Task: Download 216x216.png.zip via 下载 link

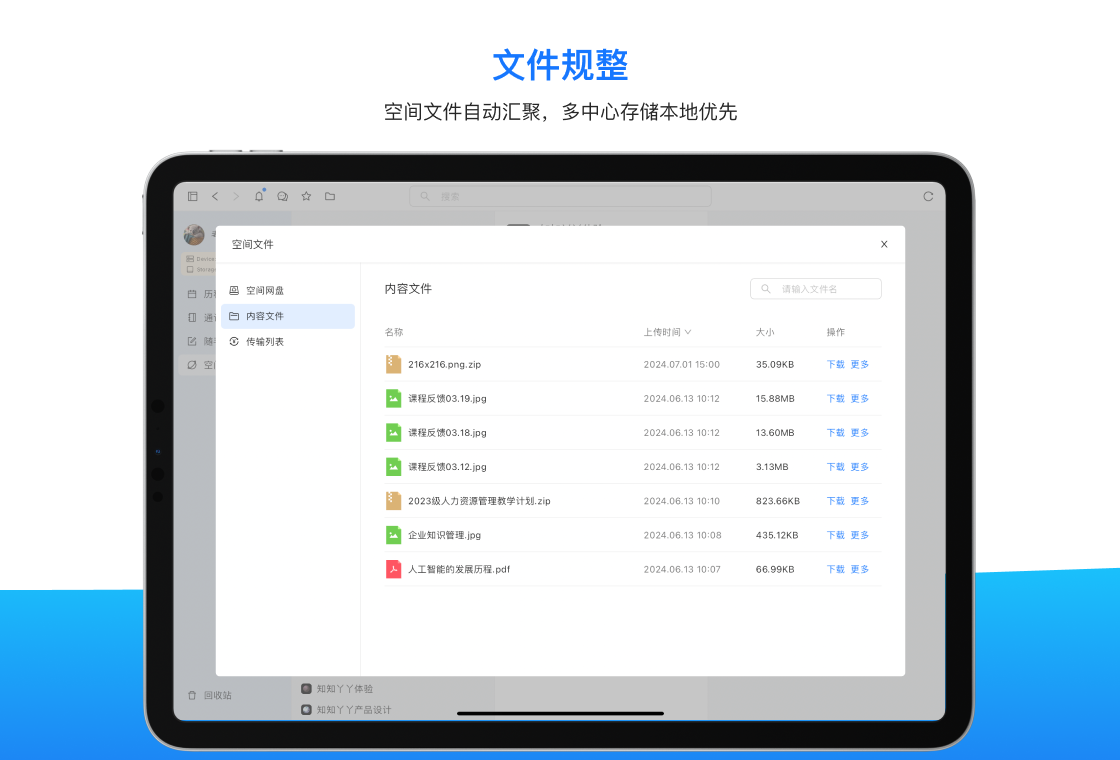Action: pyautogui.click(x=835, y=365)
